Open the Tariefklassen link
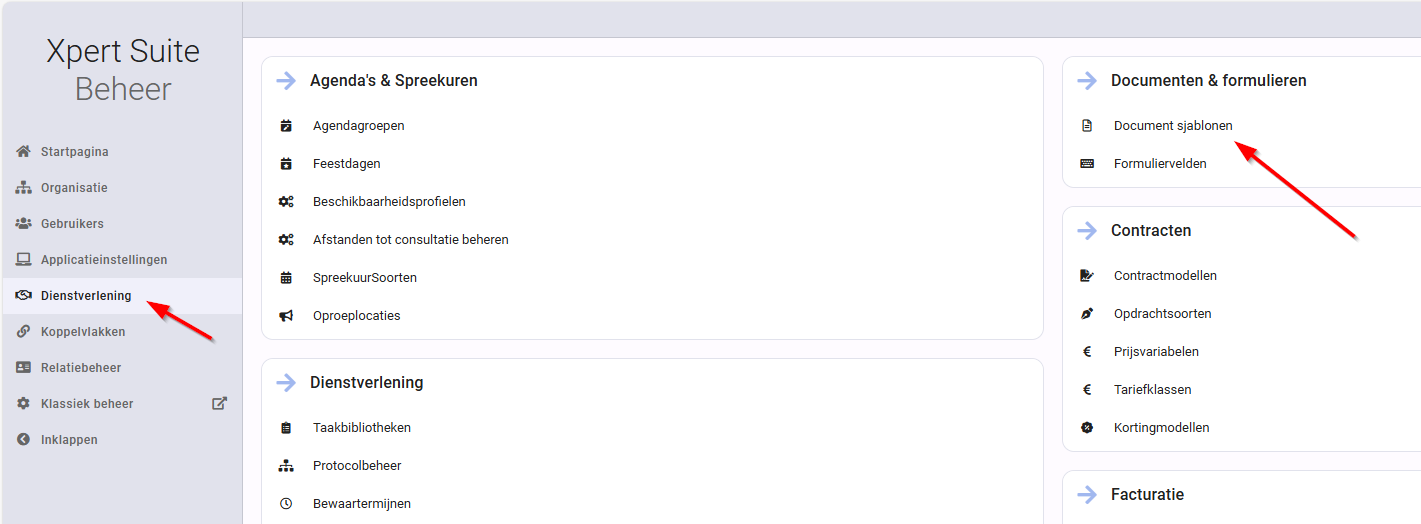 1152,390
